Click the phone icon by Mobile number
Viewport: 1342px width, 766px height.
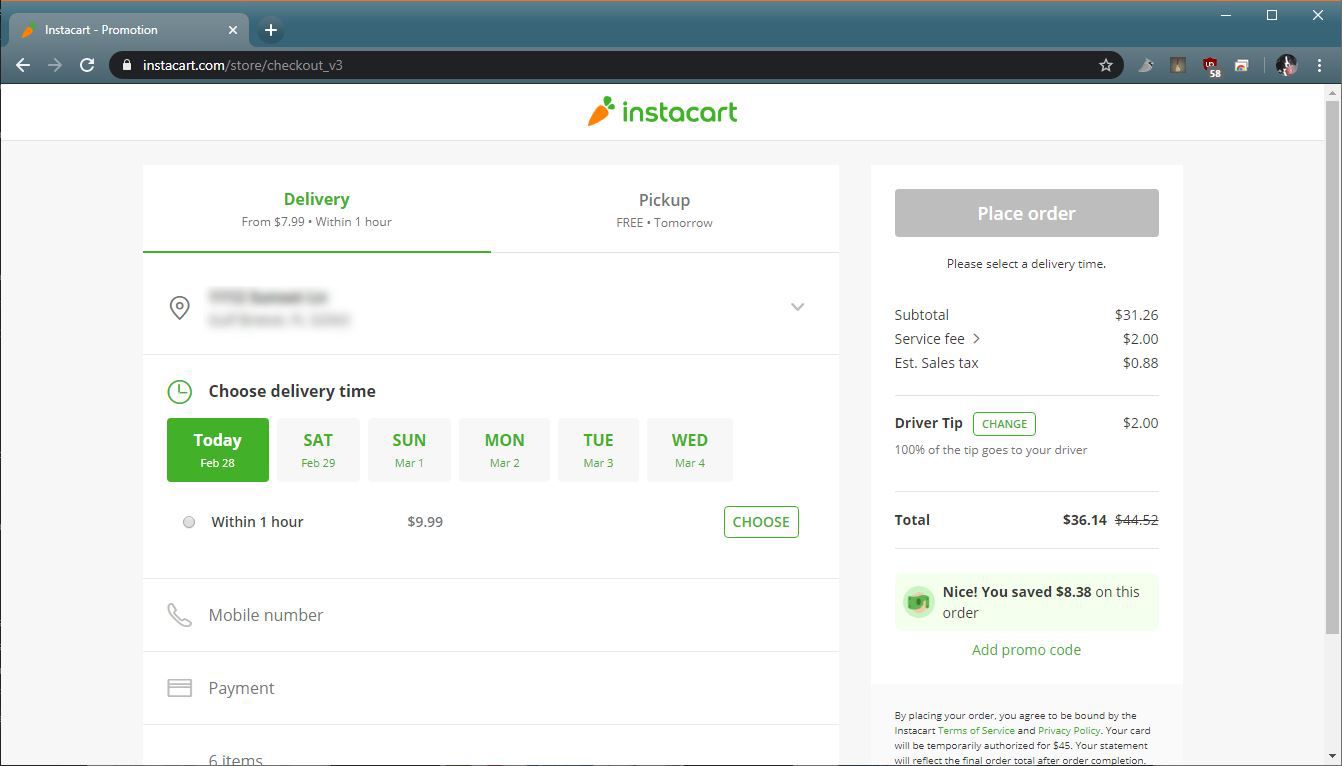click(x=179, y=614)
